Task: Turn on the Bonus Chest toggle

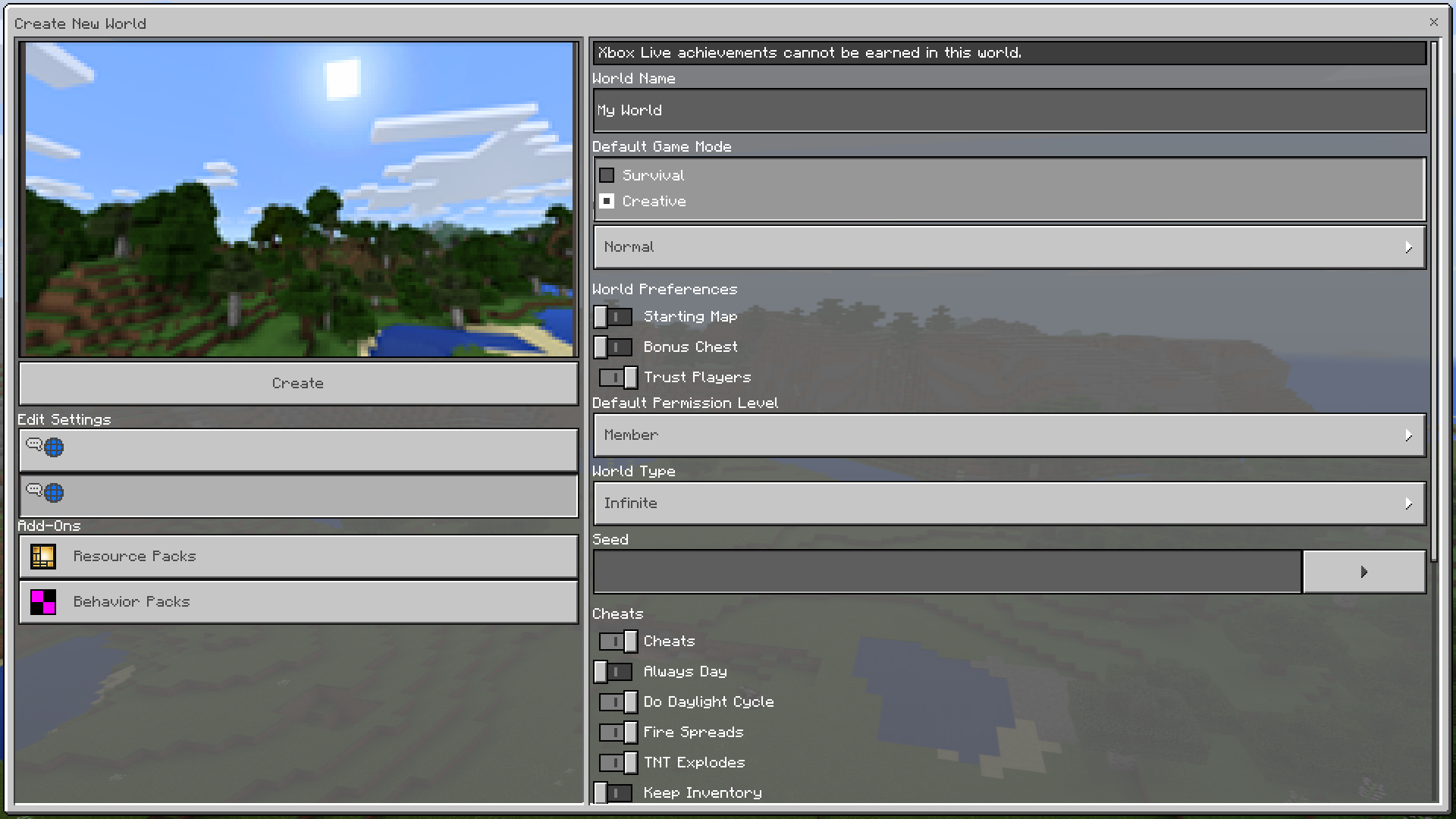Action: [x=613, y=347]
